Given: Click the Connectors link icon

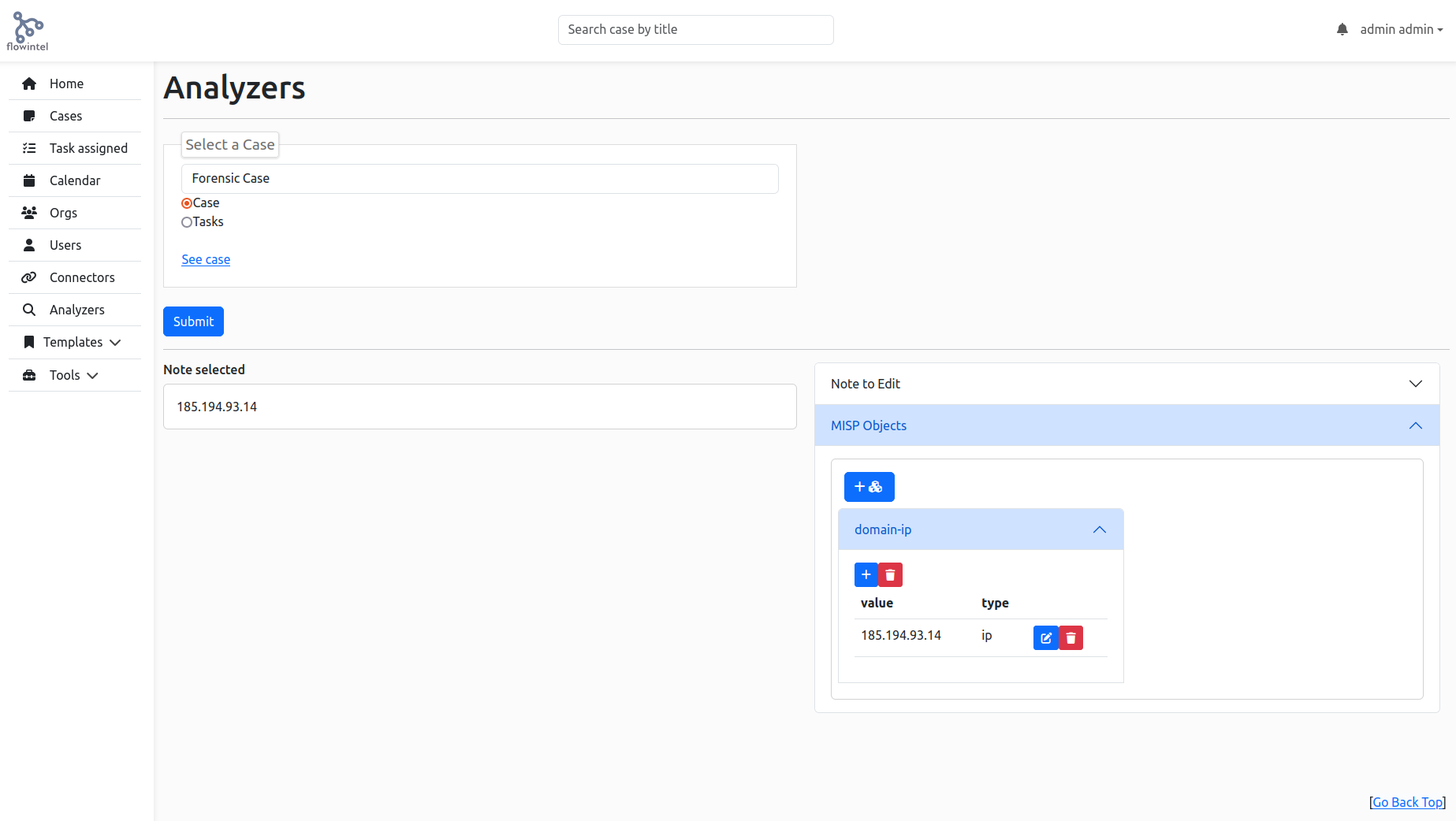Looking at the screenshot, I should point(29,277).
